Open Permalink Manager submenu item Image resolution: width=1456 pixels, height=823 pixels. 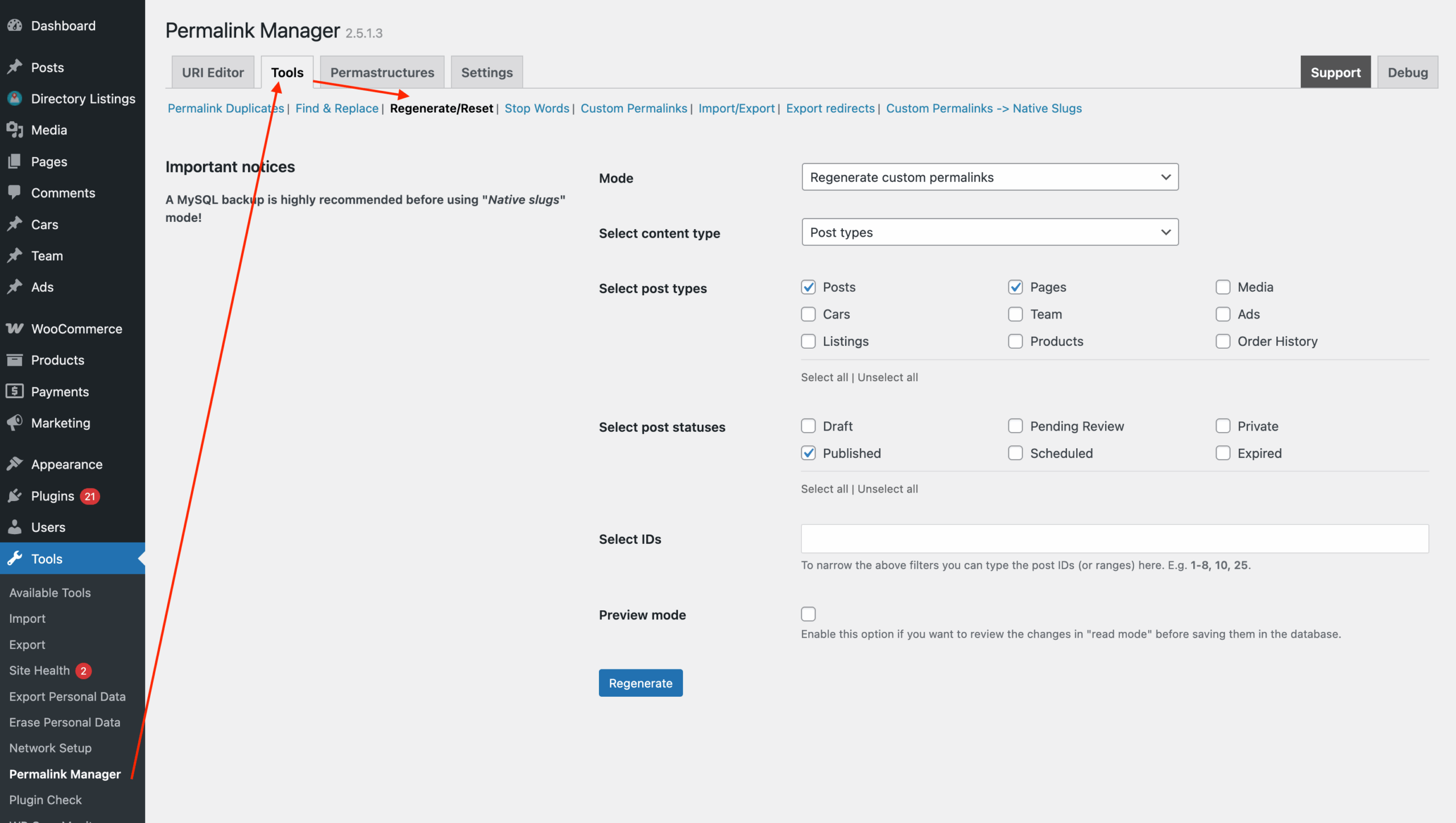click(65, 774)
